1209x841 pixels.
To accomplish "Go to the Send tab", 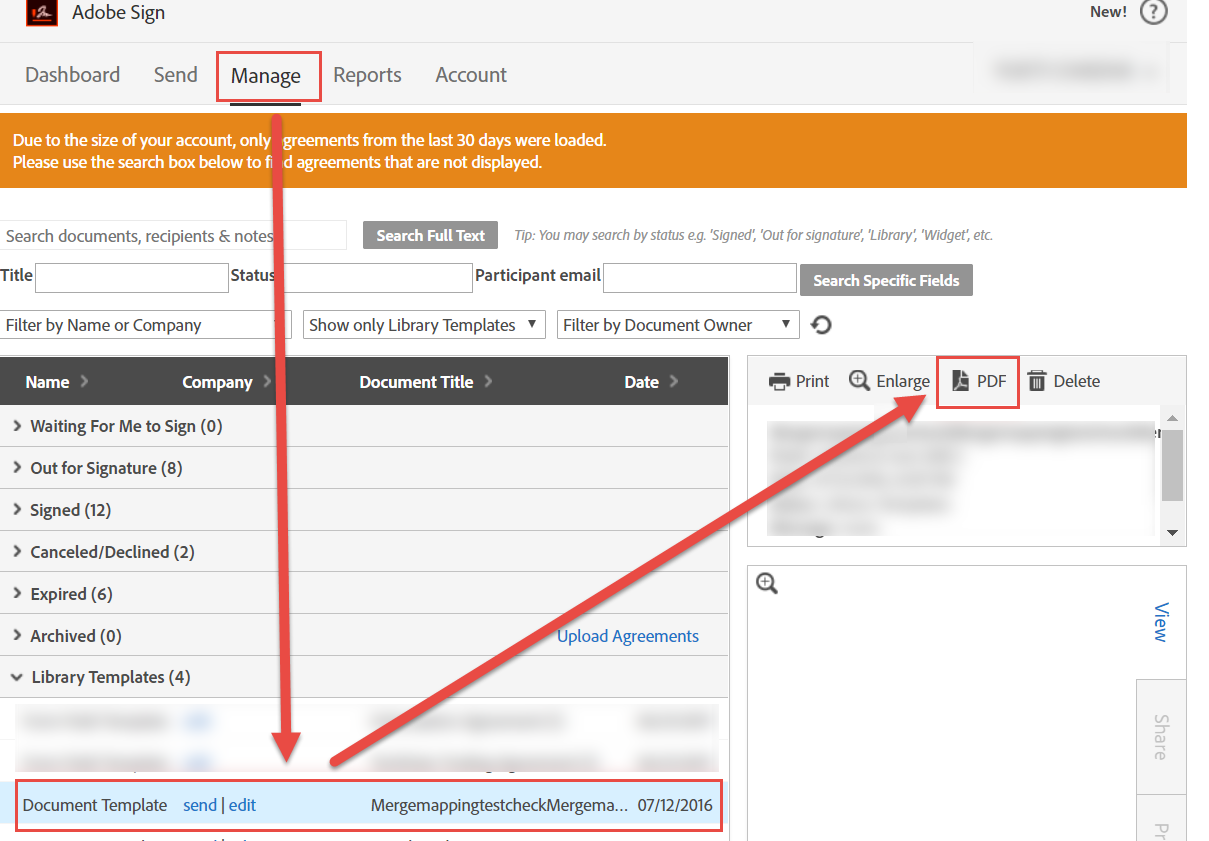I will [x=175, y=75].
